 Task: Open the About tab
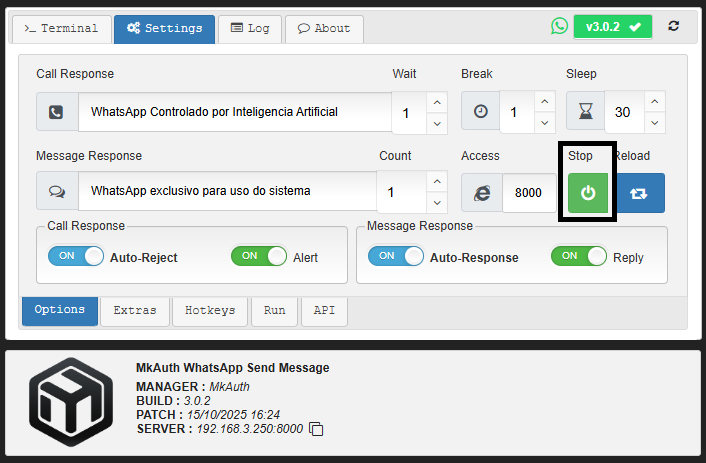[x=324, y=29]
